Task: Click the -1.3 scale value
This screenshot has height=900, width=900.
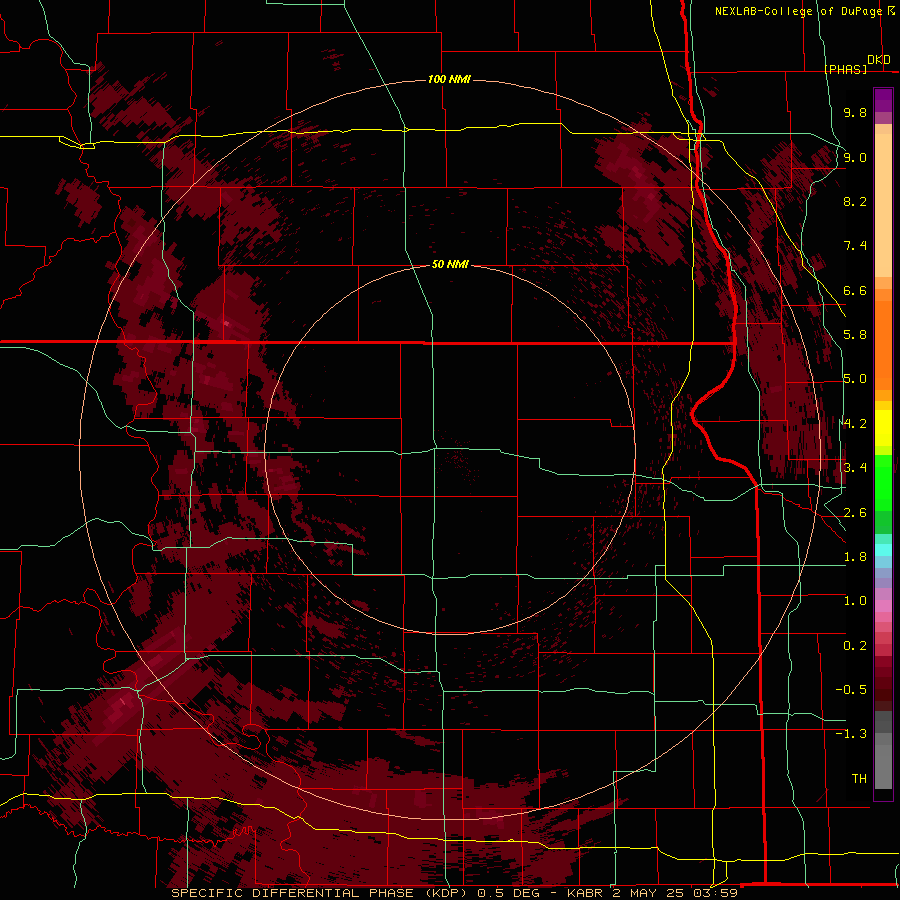Action: pos(851,734)
